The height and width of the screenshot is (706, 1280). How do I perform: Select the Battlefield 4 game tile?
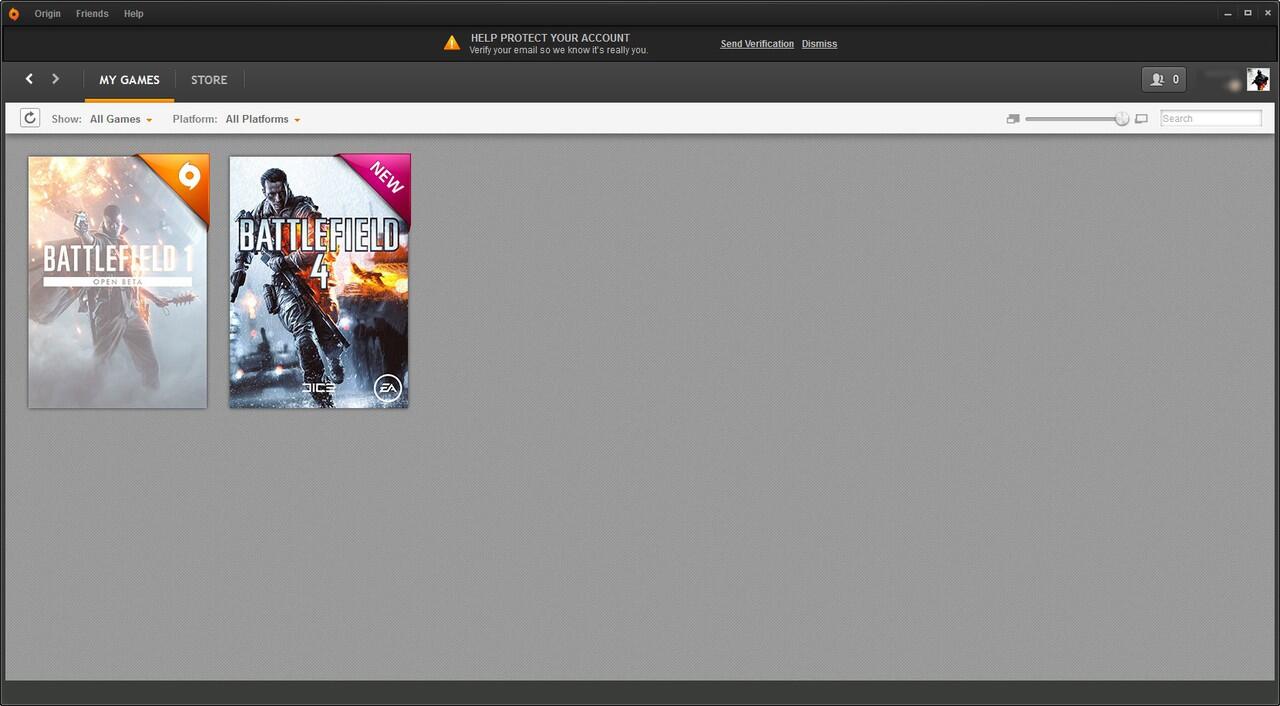pos(320,281)
